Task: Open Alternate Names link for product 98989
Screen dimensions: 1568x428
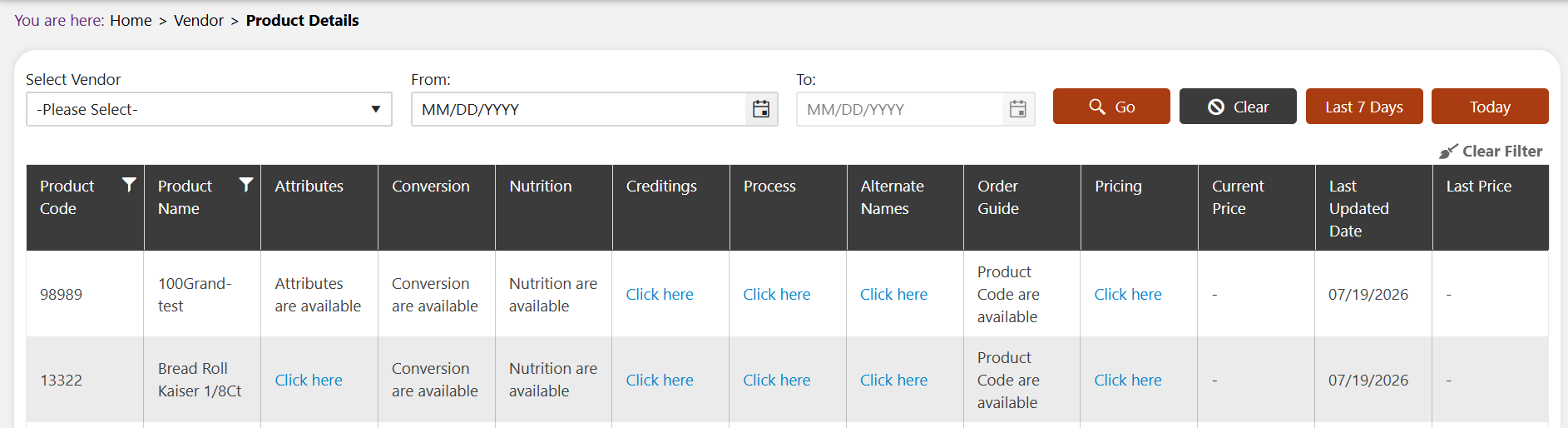Action: pos(894,294)
